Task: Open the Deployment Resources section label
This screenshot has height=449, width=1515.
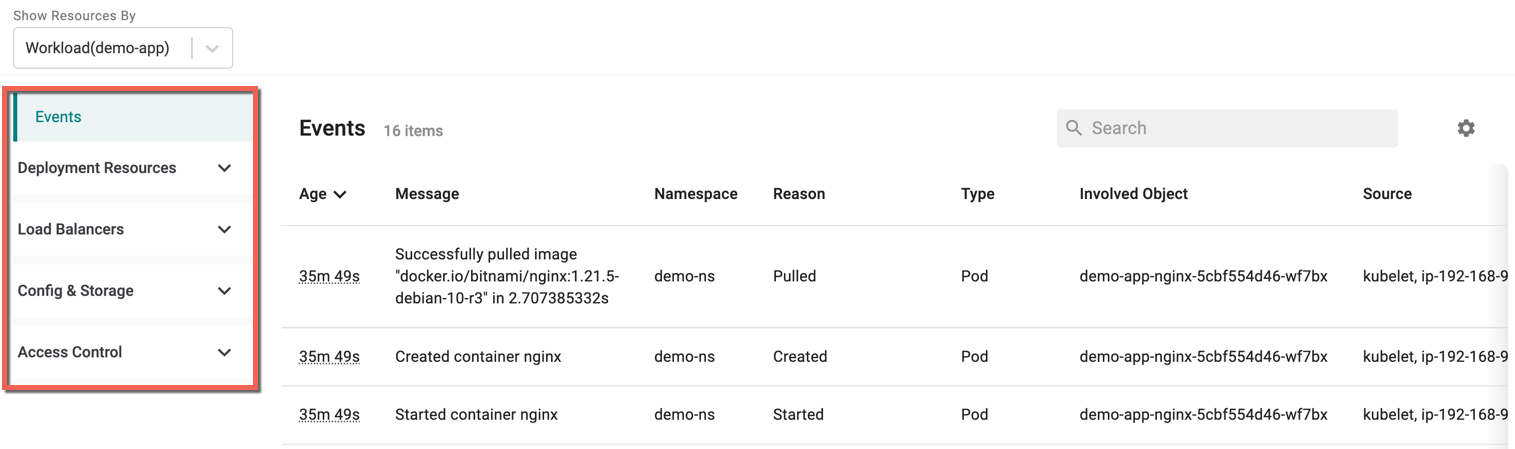Action: 97,168
